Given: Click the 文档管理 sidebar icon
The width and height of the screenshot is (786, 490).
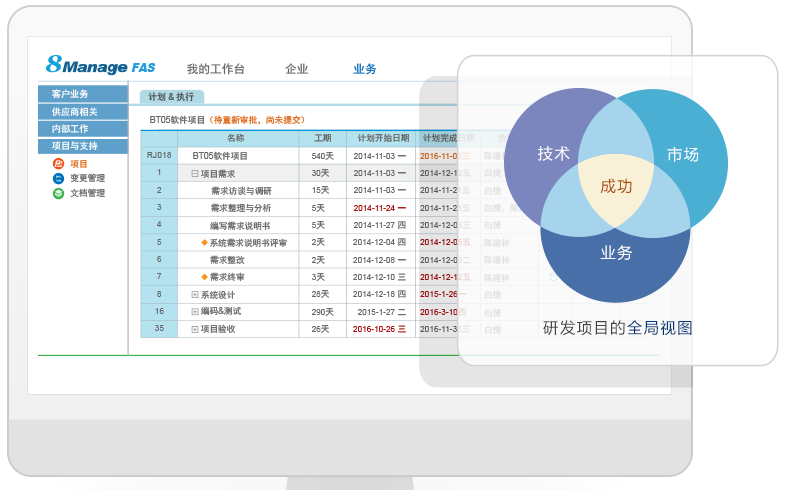Looking at the screenshot, I should click(x=58, y=193).
